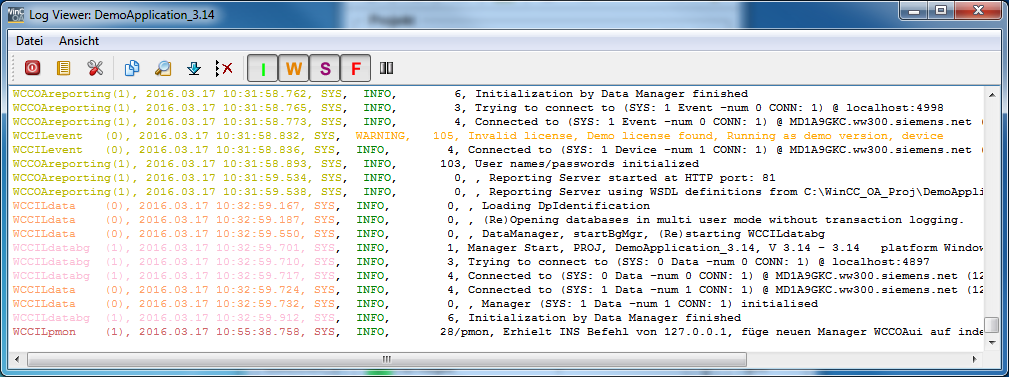Toggle the orange W warning filter
The height and width of the screenshot is (377, 1009).
click(x=293, y=68)
